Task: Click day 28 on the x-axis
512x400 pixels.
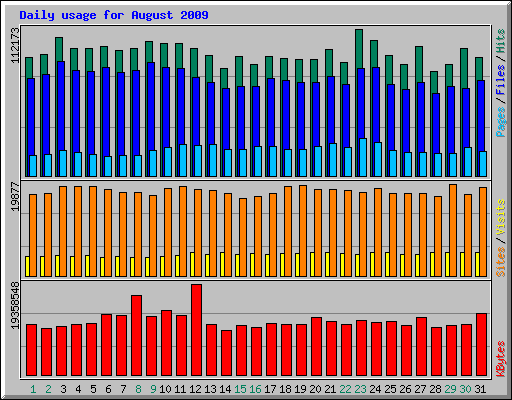Action: tap(435, 389)
